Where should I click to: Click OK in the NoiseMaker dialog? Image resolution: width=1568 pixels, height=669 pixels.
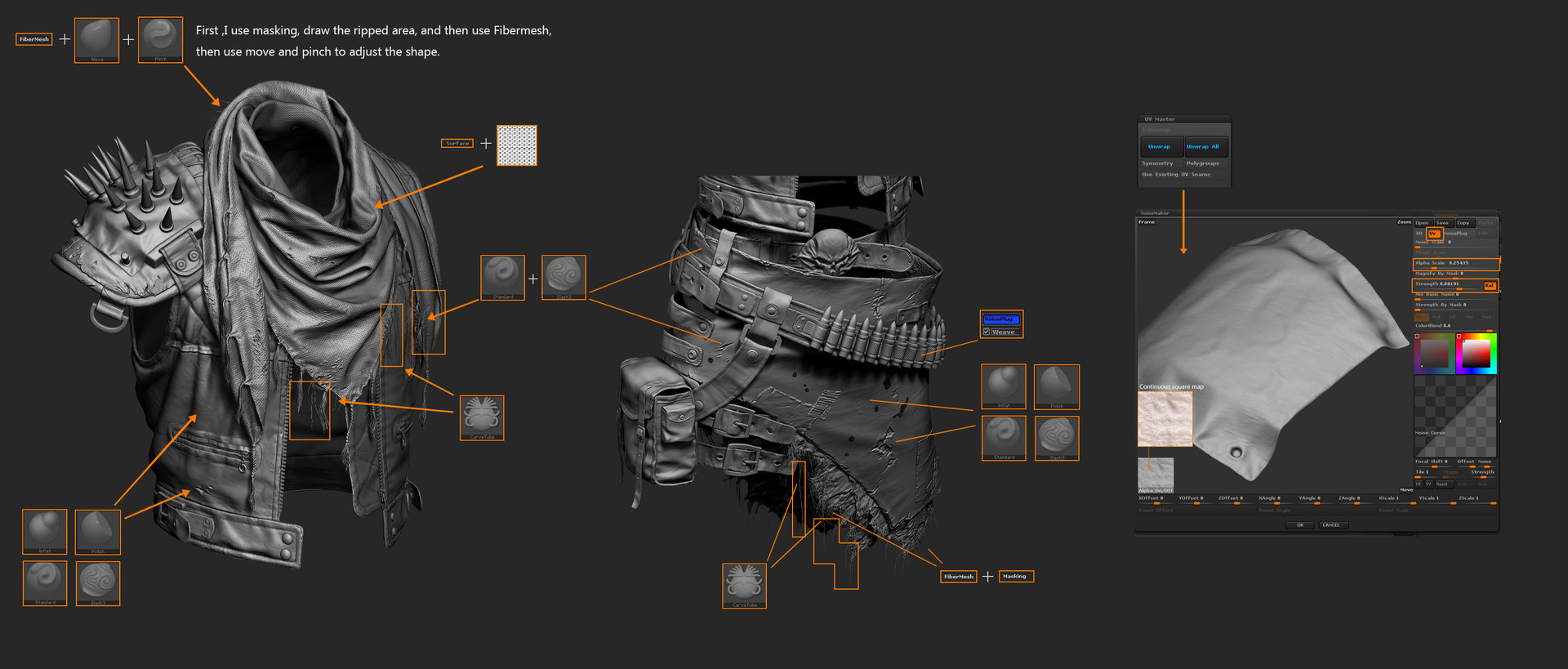pos(1300,525)
